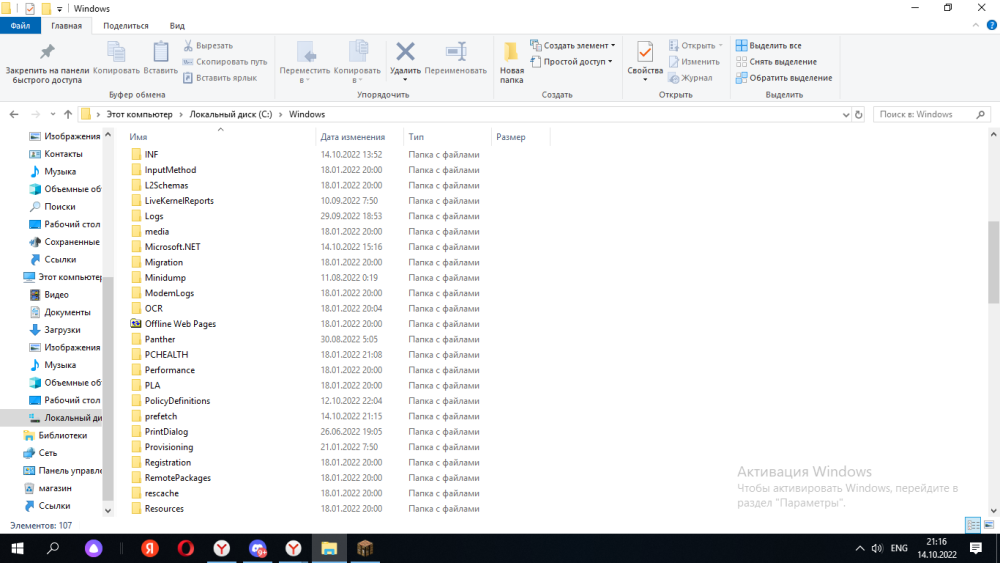Collapse the ribbon with chevron
This screenshot has height=563, width=1000.
click(x=976, y=26)
